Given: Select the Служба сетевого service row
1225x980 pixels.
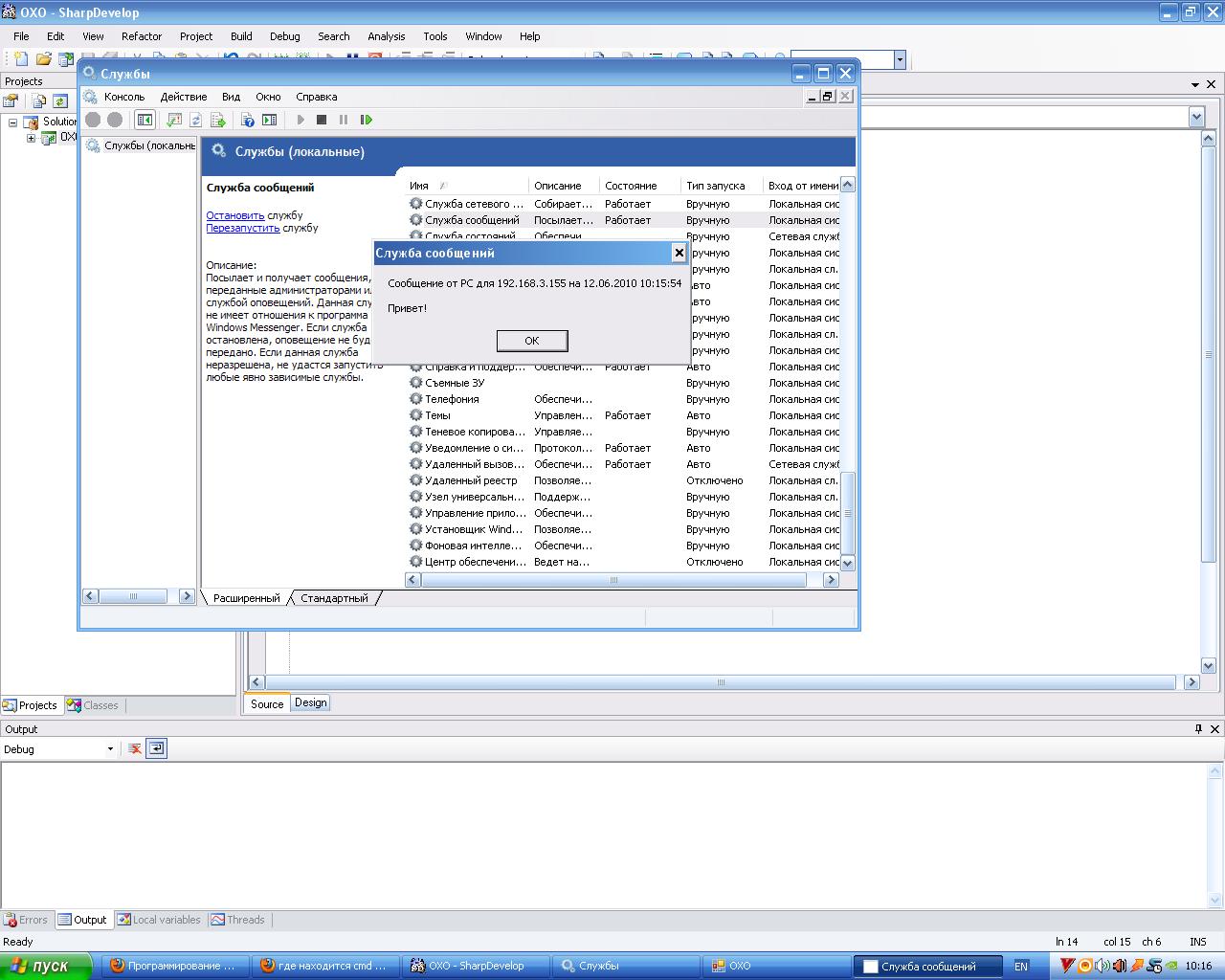Looking at the screenshot, I should (623, 204).
